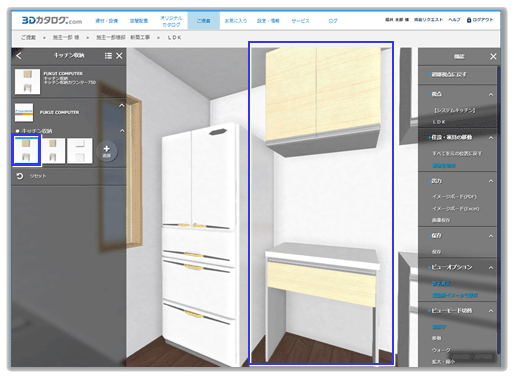
Task: Toggle 完成図イメージで表示 view option
Action: 455,295
